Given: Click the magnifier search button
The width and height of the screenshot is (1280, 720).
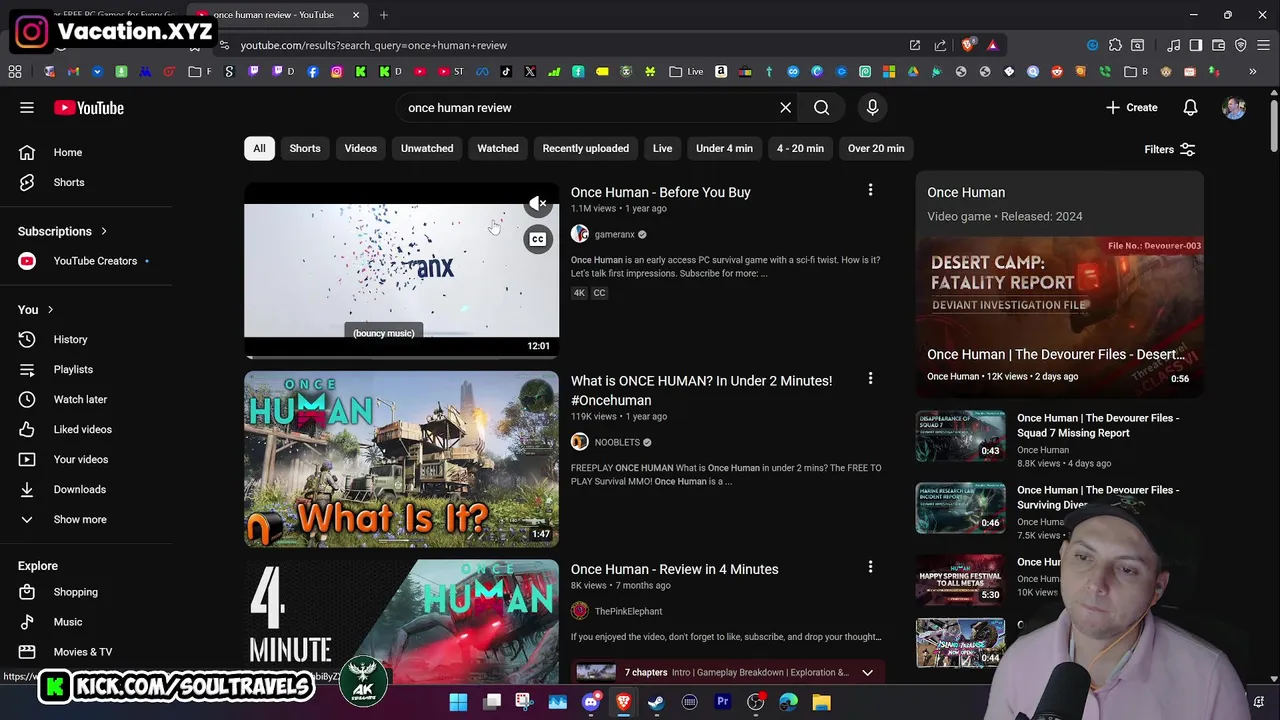Looking at the screenshot, I should point(821,108).
